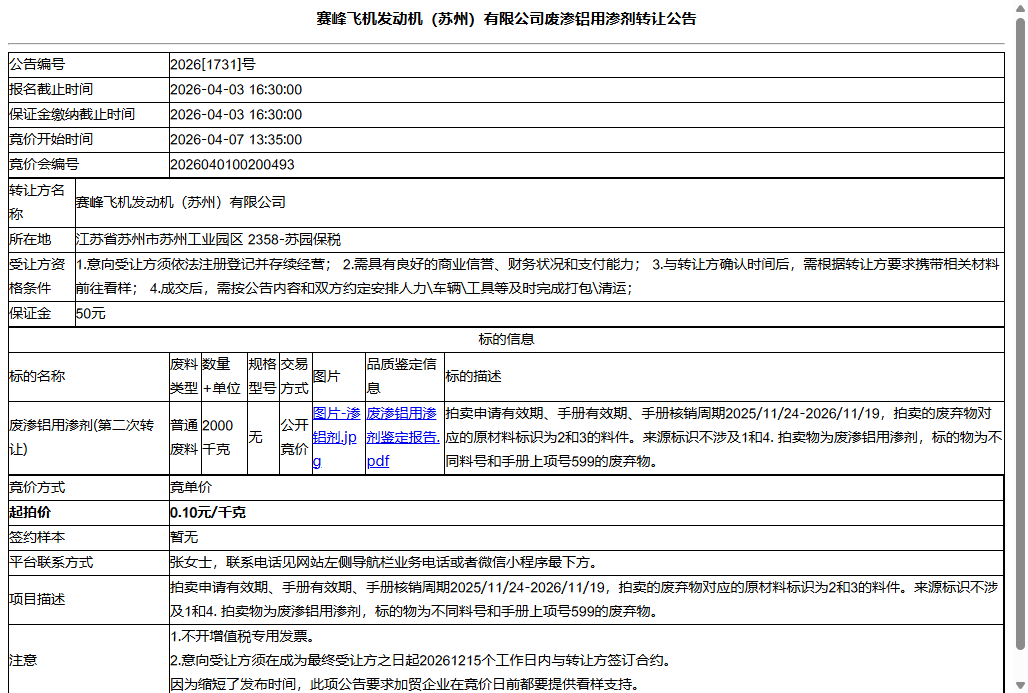
Task: Click the 竞价开始时间 label
Action: (50, 139)
